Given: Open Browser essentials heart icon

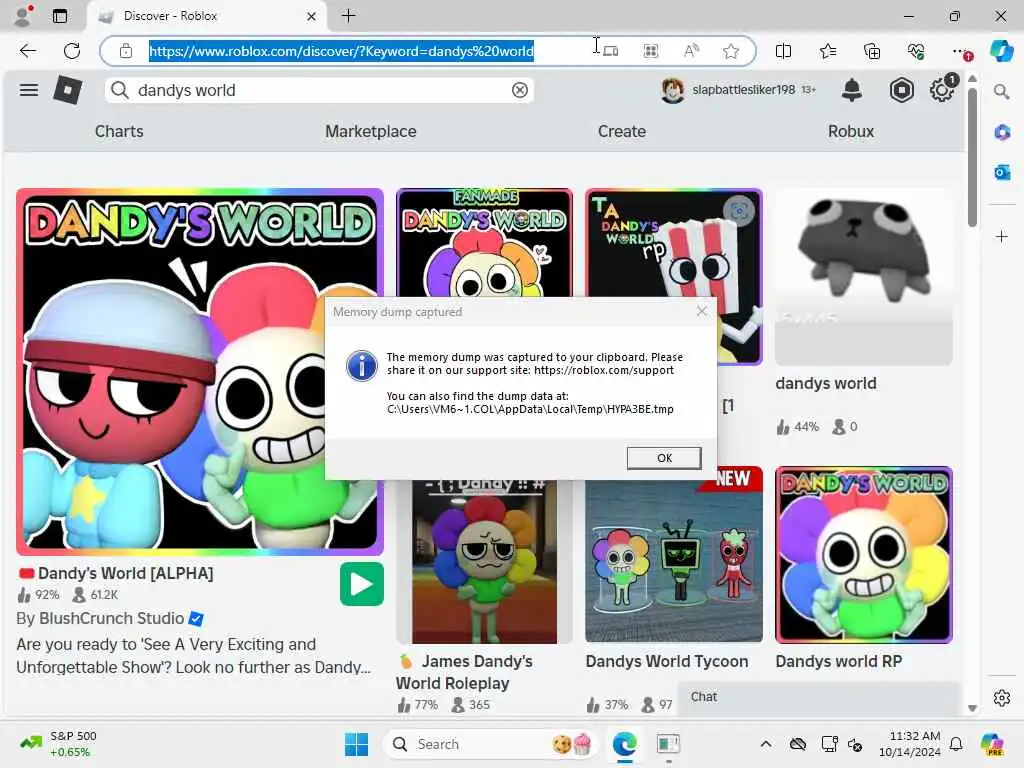Looking at the screenshot, I should coord(916,51).
